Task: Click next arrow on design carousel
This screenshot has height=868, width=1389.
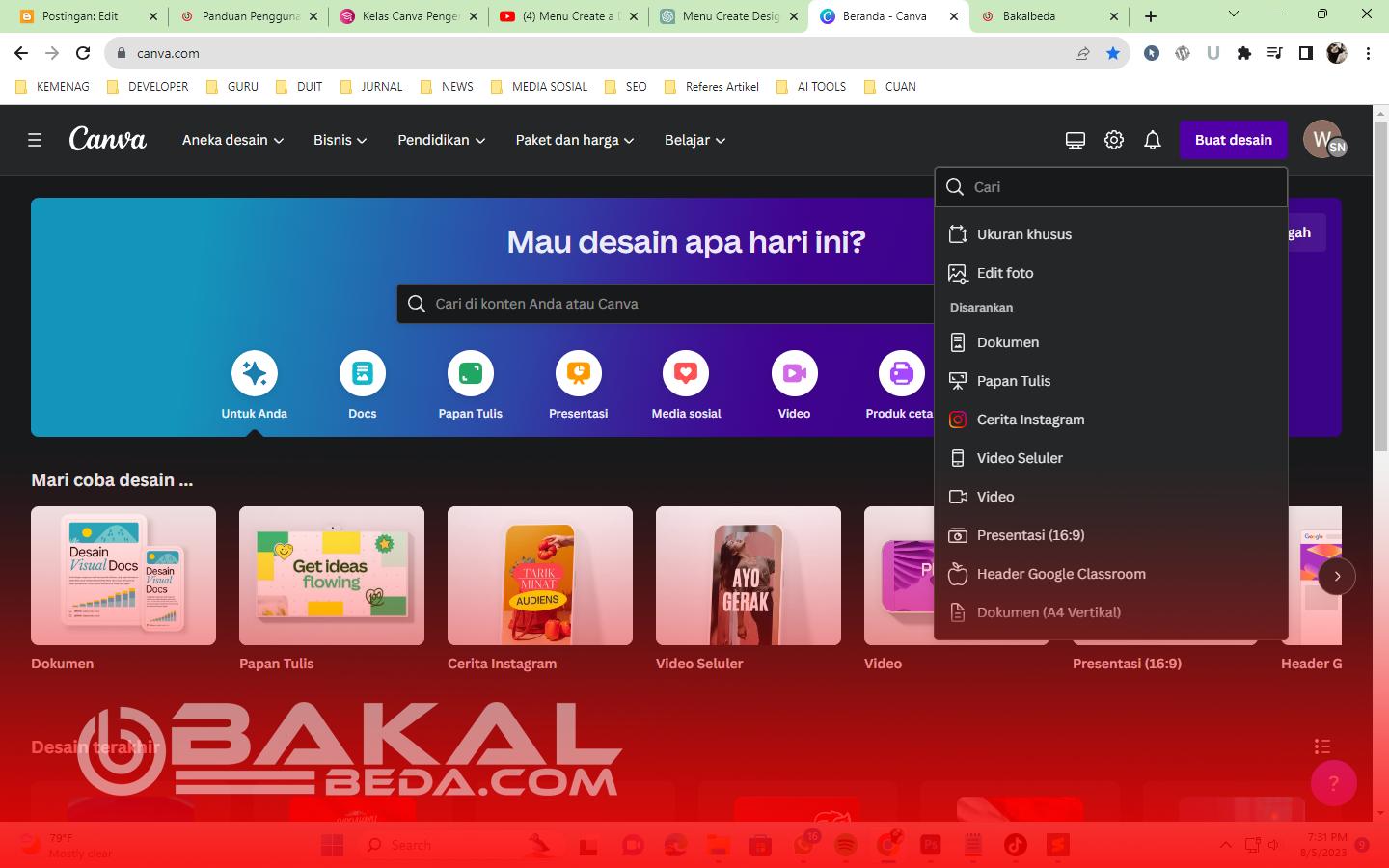Action: 1337,576
